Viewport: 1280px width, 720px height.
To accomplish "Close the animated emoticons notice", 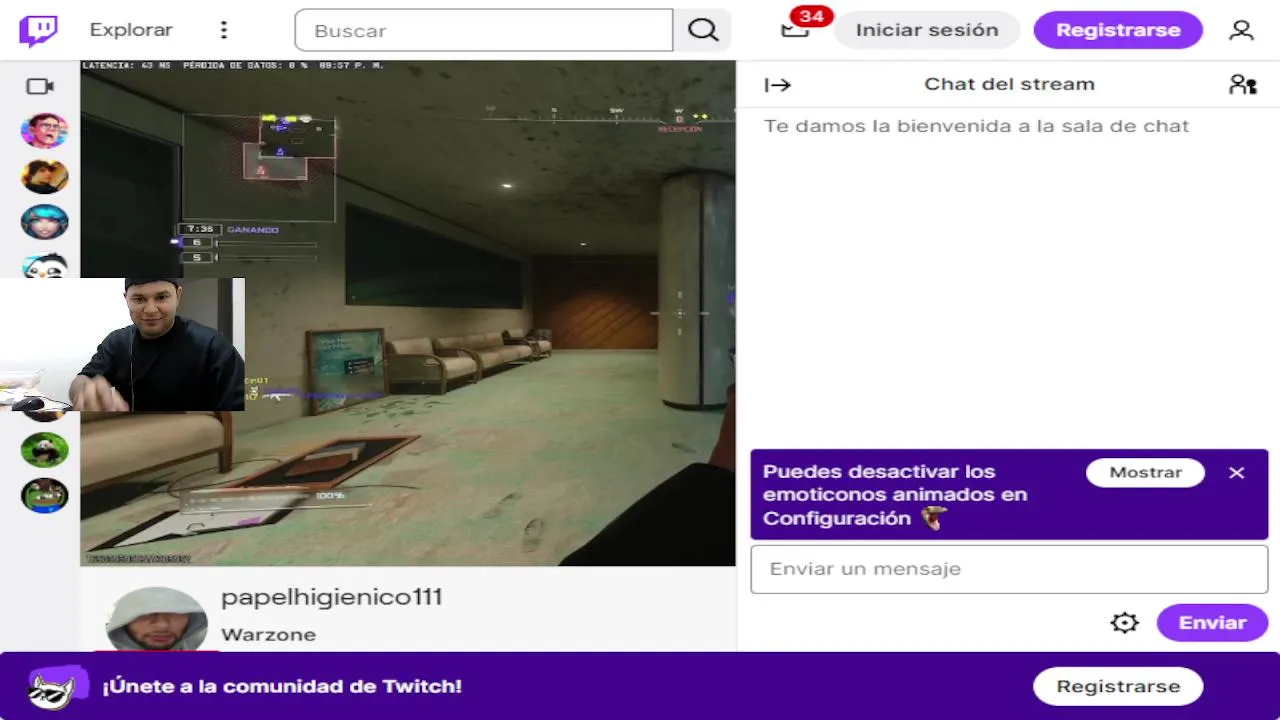I will 1237,473.
